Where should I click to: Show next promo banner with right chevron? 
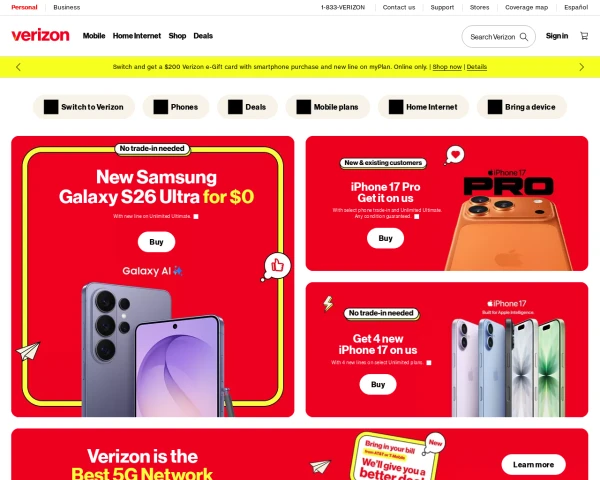pyautogui.click(x=582, y=67)
